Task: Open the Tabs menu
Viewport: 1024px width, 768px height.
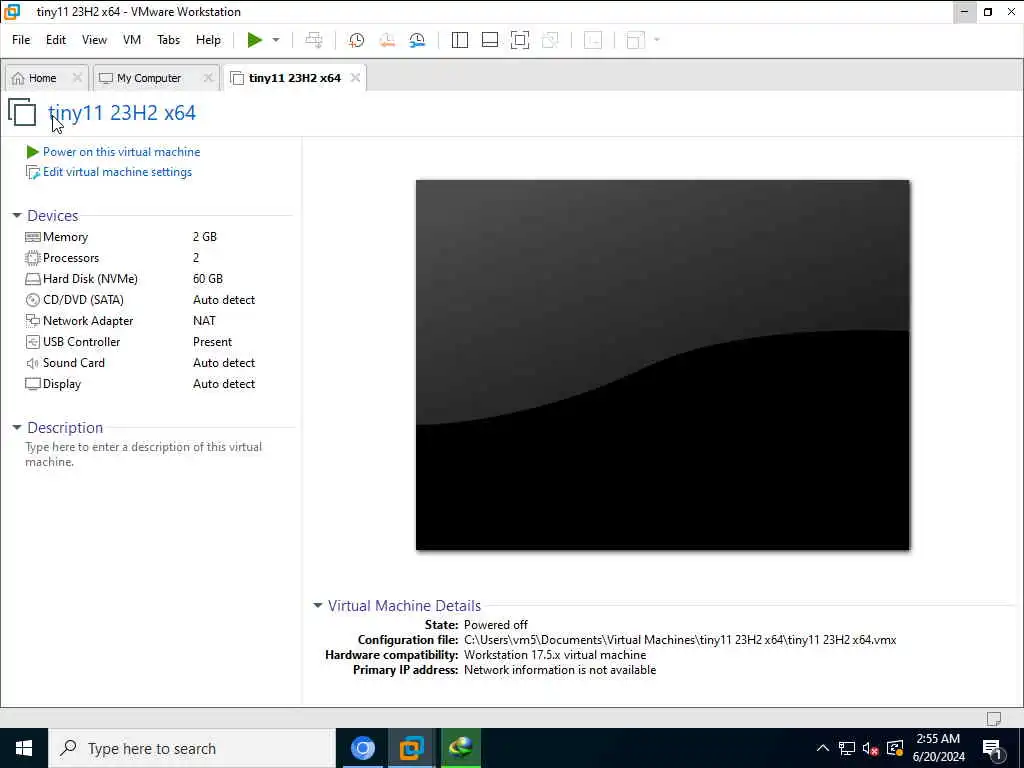Action: coord(168,40)
